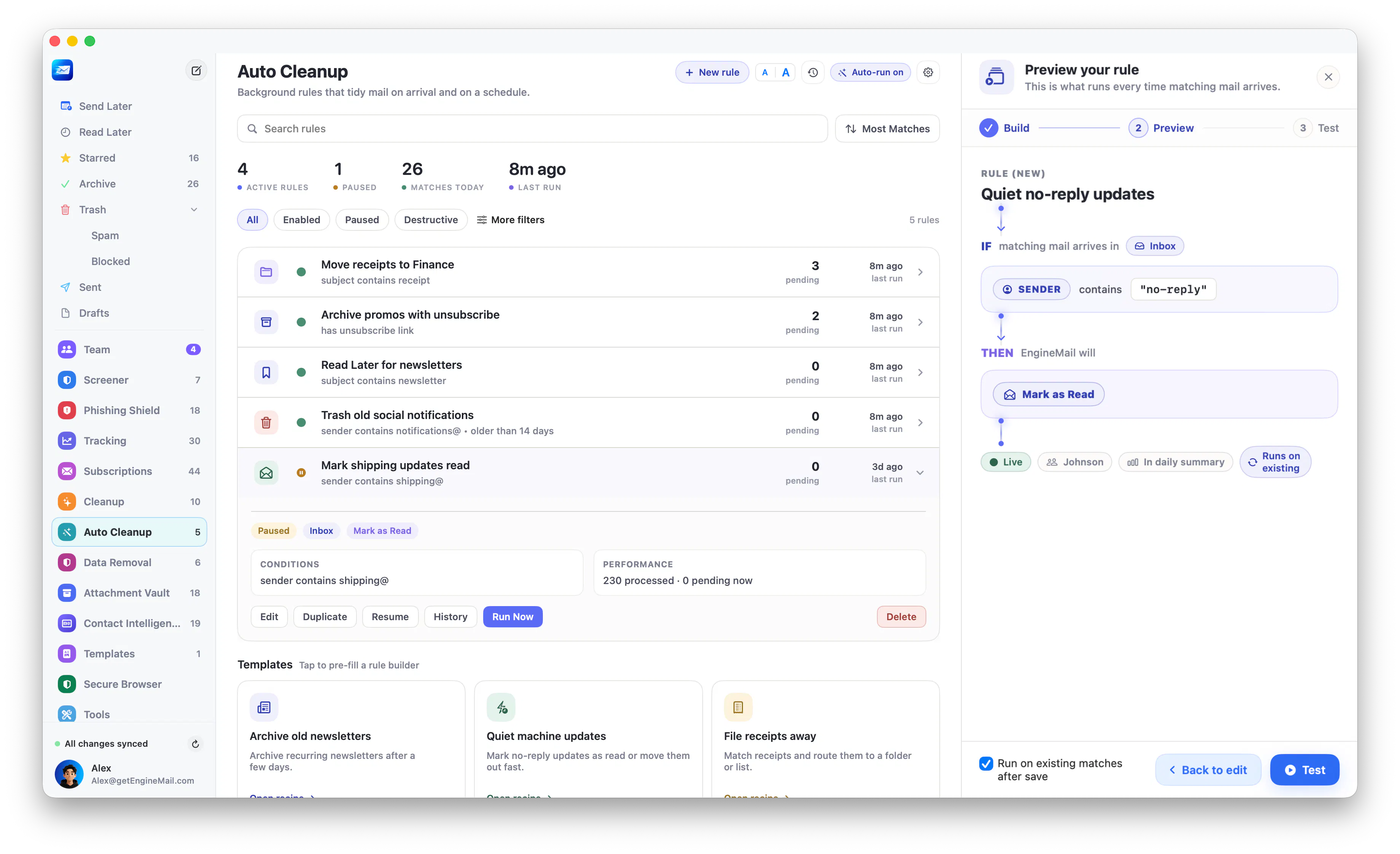1400x854 pixels.
Task: Expand Trash old social notifications chevron
Action: pos(920,422)
